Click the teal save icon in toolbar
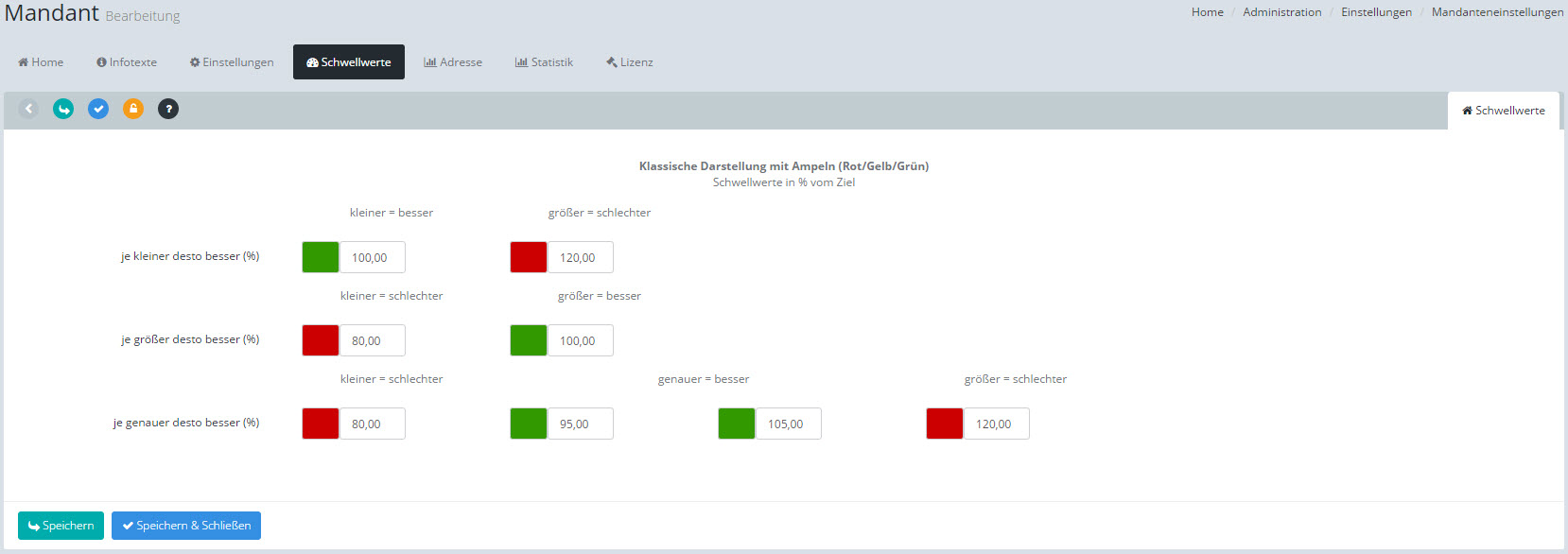1568x554 pixels. (x=63, y=109)
